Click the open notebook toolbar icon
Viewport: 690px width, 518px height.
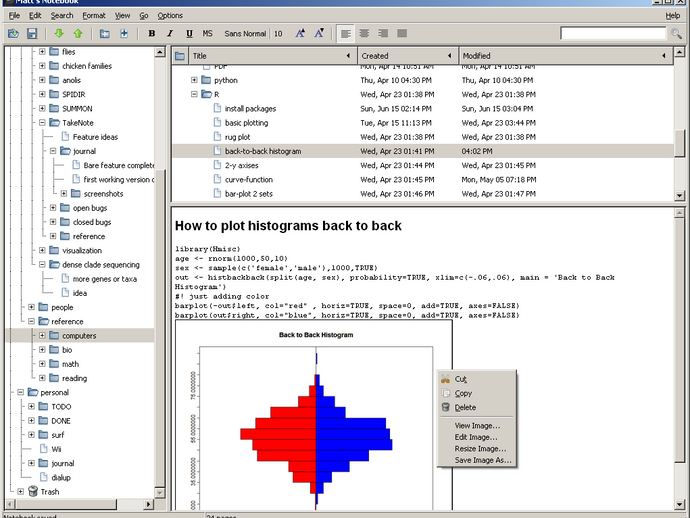[x=13, y=33]
